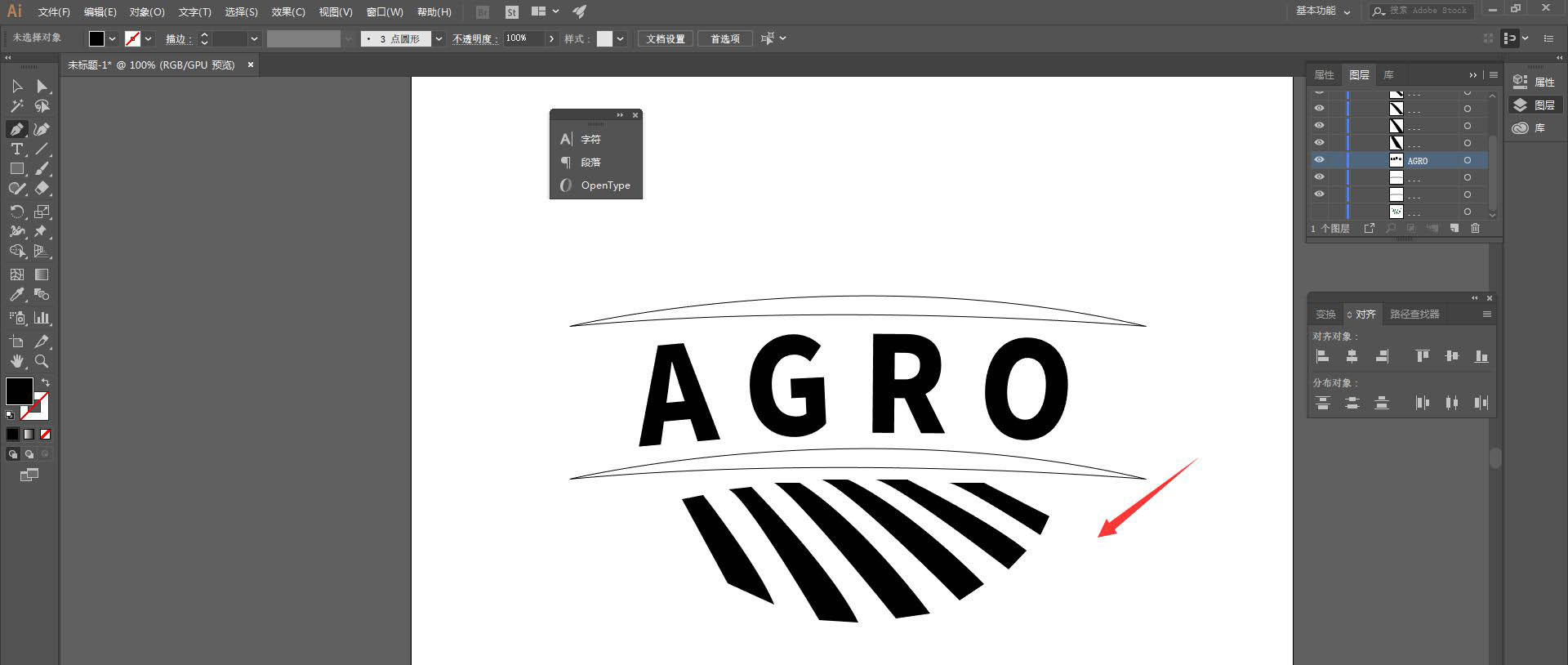
Task: Click the horizontal align center icon
Action: coord(1352,356)
